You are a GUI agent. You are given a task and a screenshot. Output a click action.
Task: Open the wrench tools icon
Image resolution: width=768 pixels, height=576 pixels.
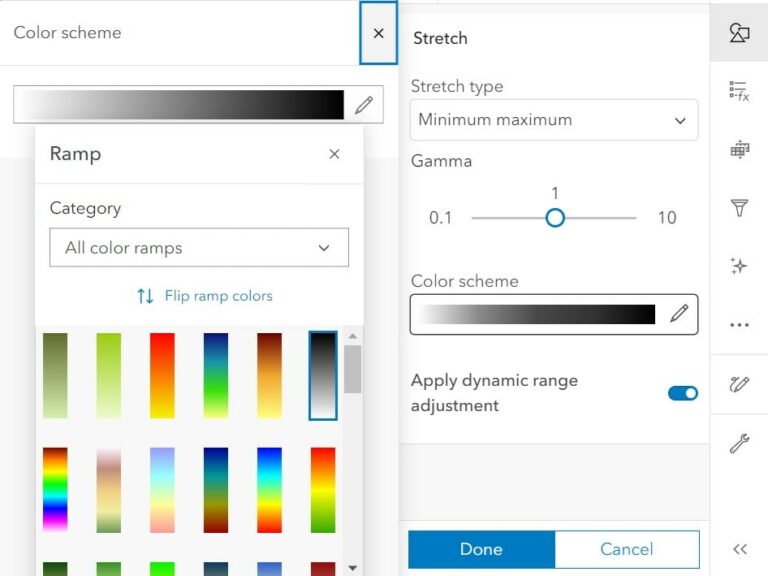click(739, 443)
